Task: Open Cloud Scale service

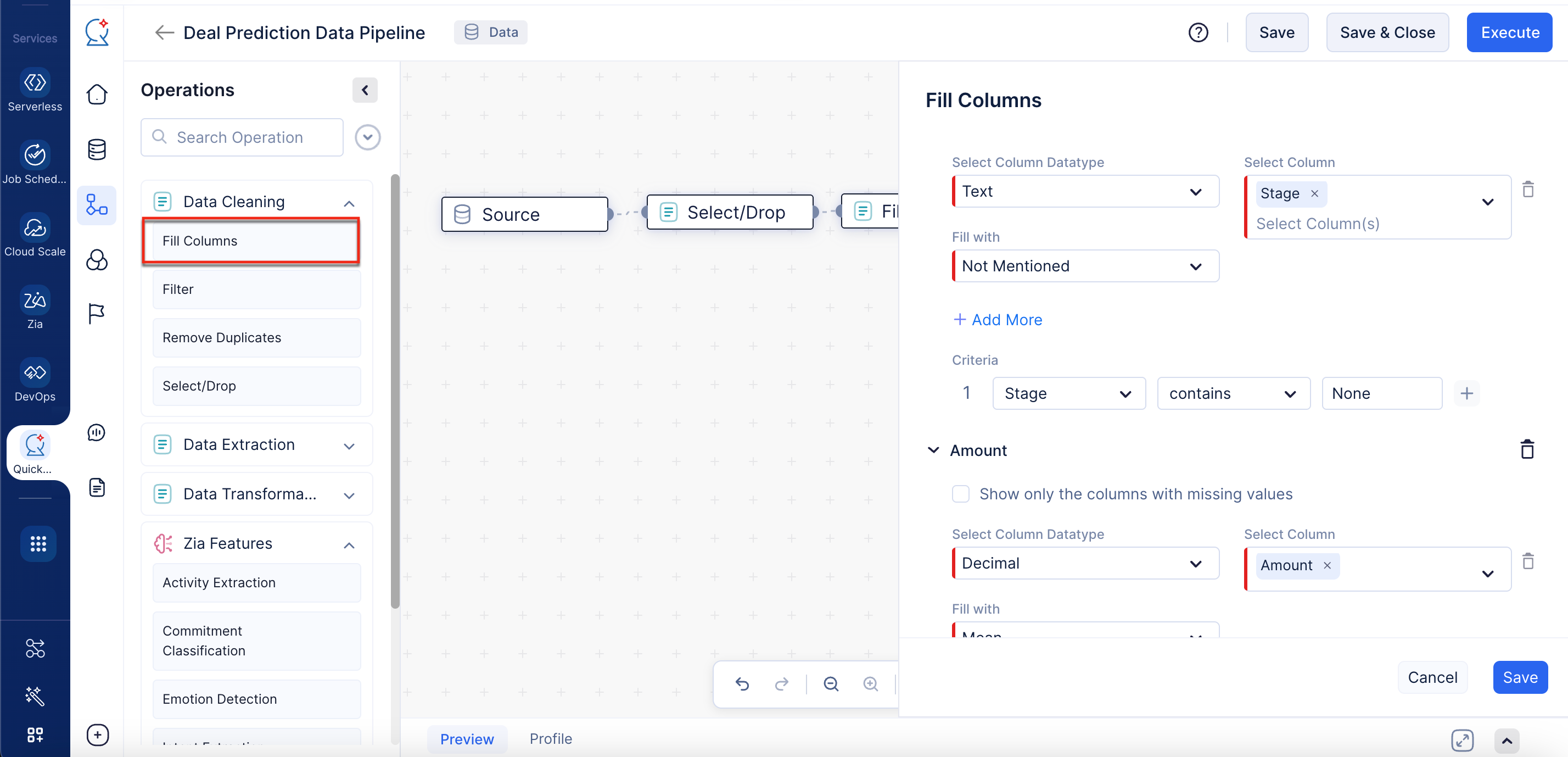Action: tap(35, 235)
